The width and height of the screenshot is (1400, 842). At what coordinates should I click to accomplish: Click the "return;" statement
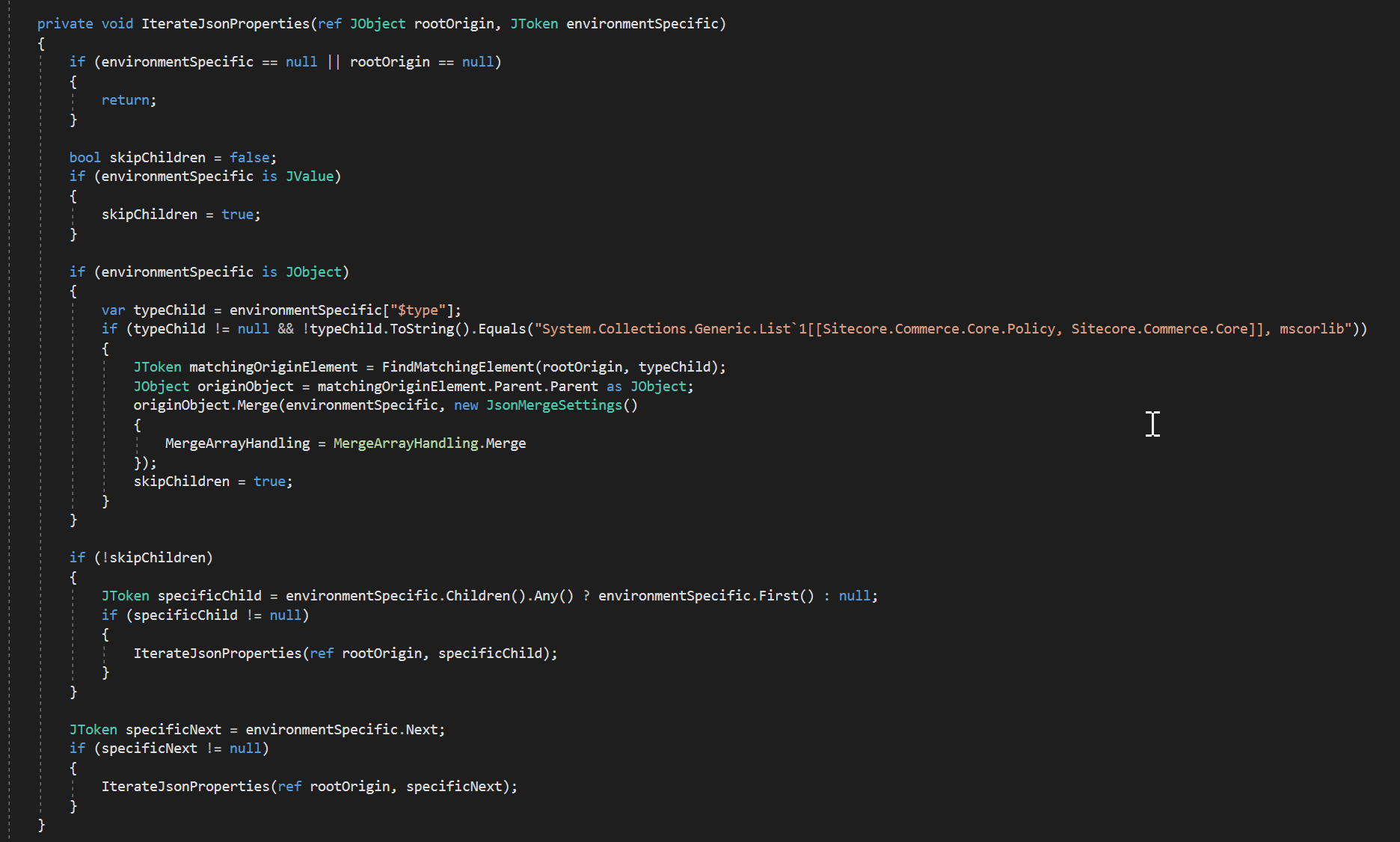tap(129, 100)
